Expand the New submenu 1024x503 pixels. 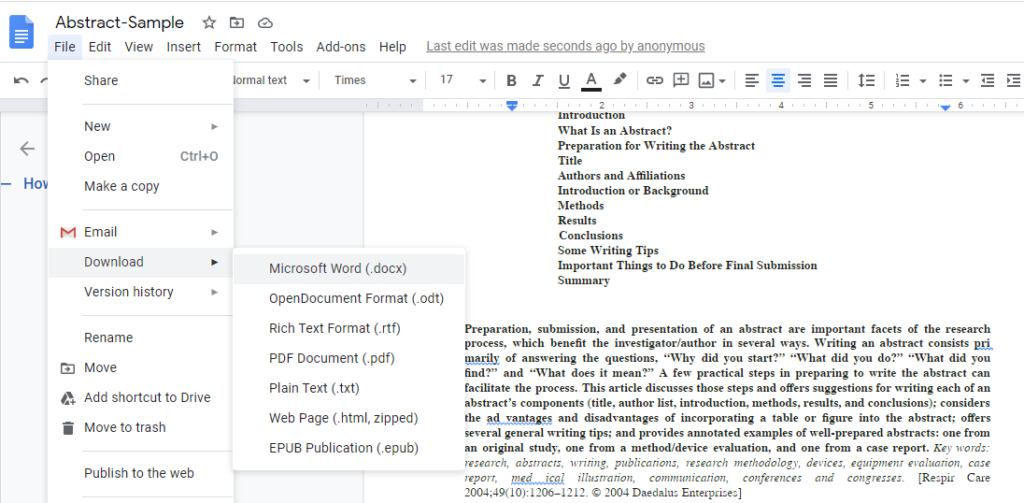coord(140,126)
